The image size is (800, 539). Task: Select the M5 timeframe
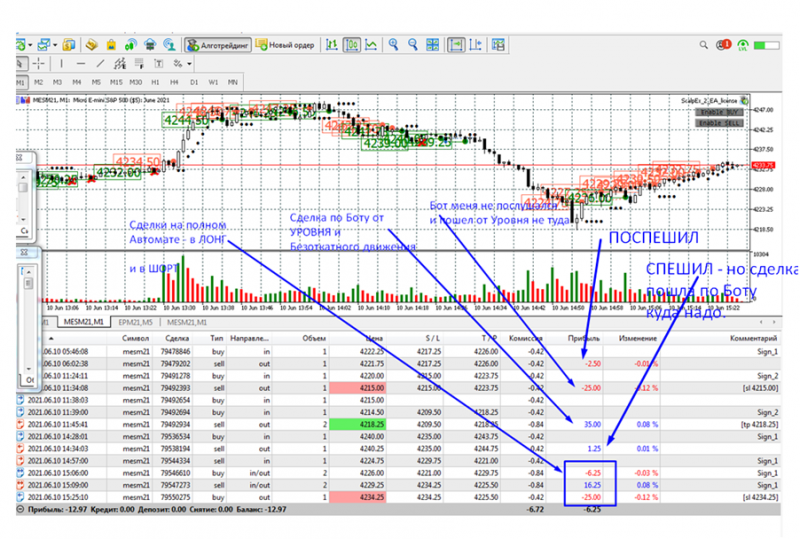click(x=96, y=82)
